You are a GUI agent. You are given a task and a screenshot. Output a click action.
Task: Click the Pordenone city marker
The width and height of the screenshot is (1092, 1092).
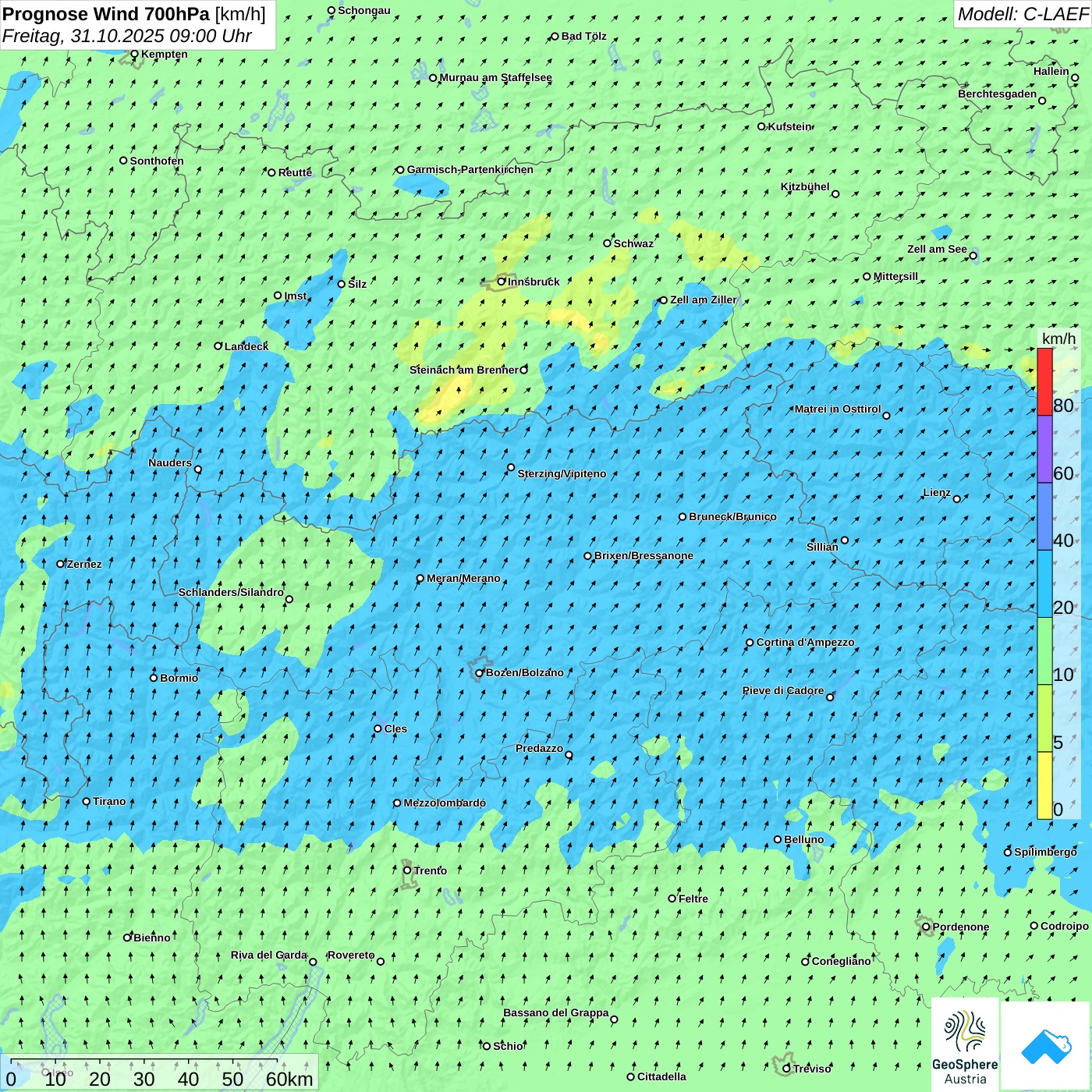click(x=926, y=927)
